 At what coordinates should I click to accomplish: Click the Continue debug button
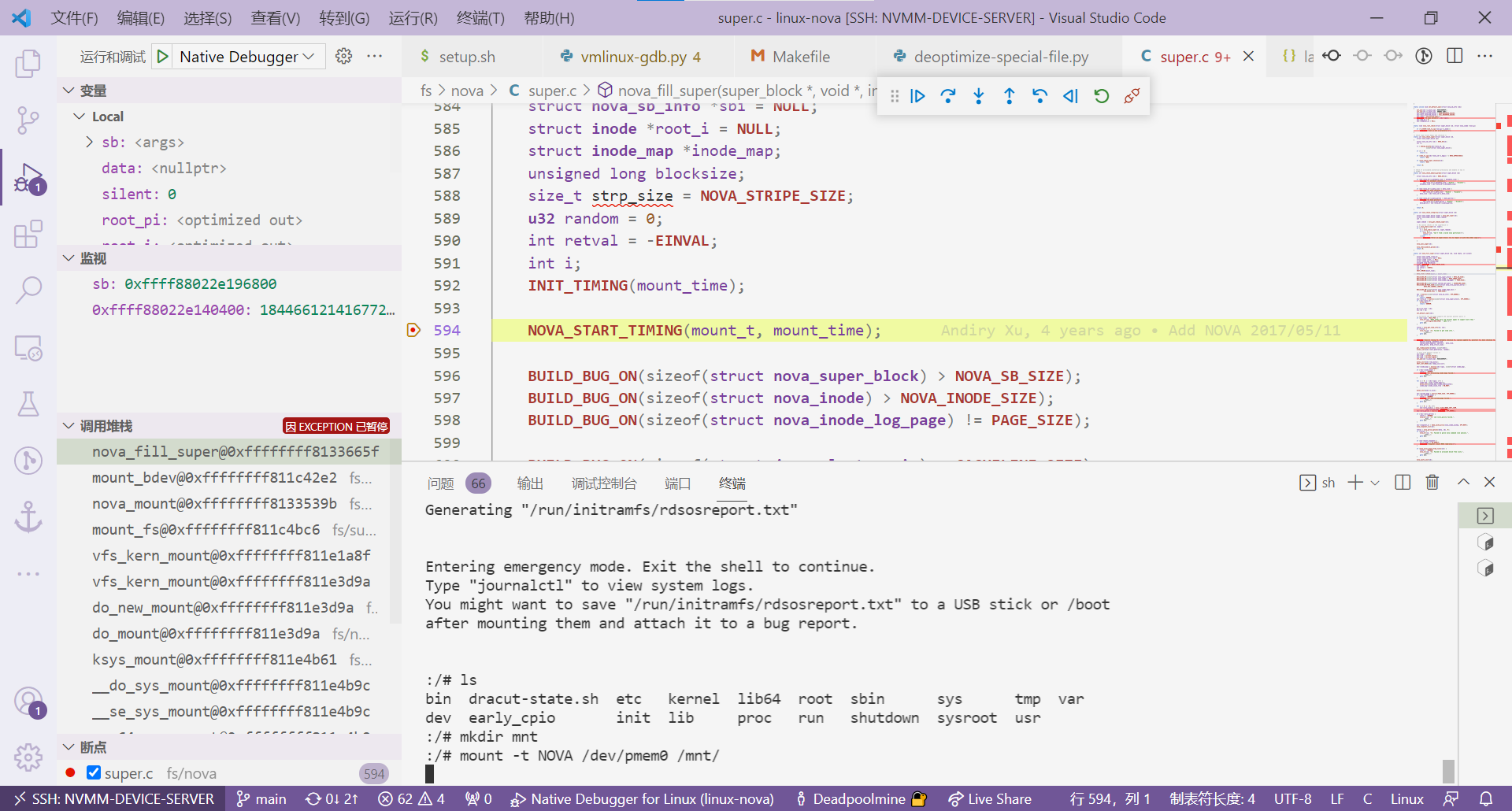917,96
